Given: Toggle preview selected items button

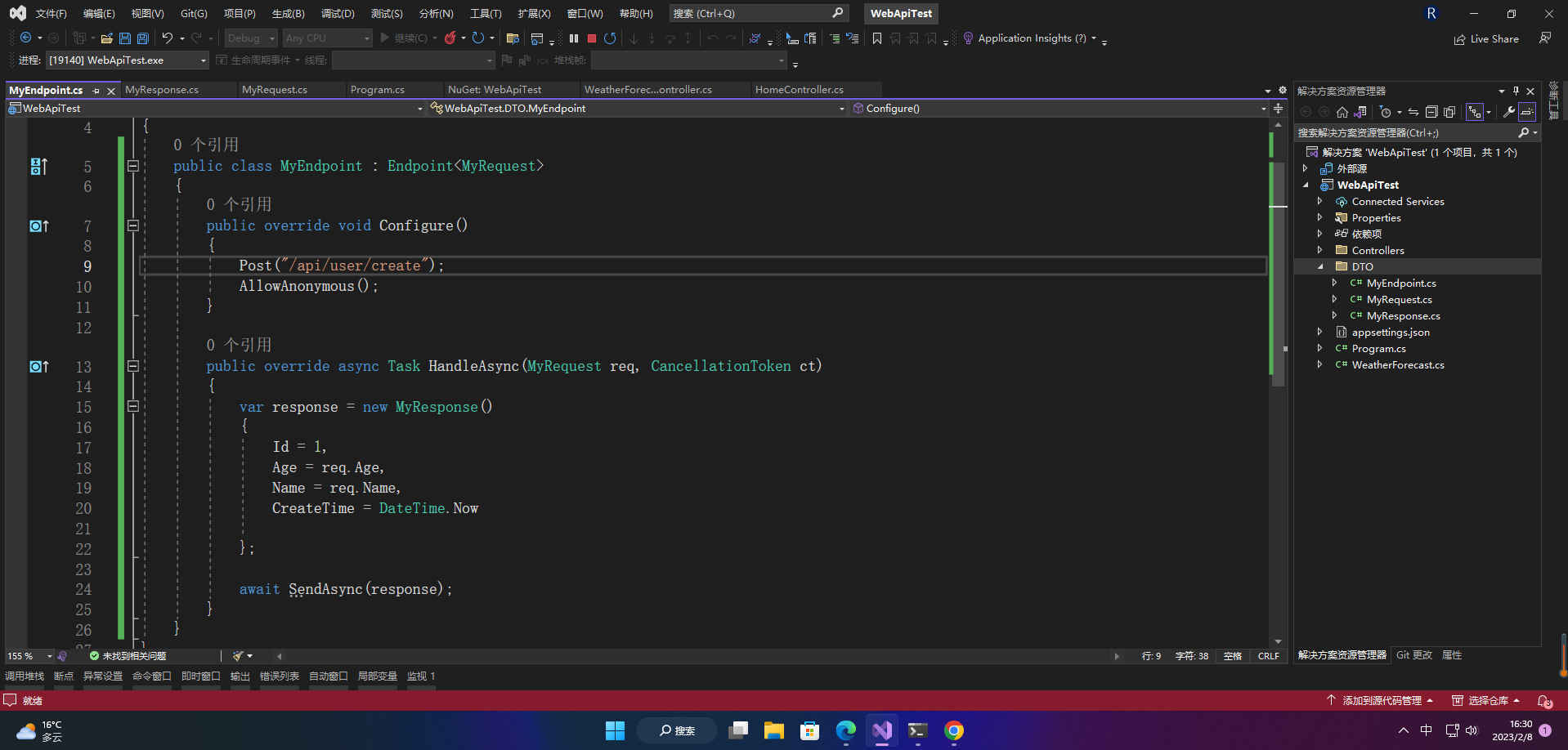Looking at the screenshot, I should (1527, 112).
